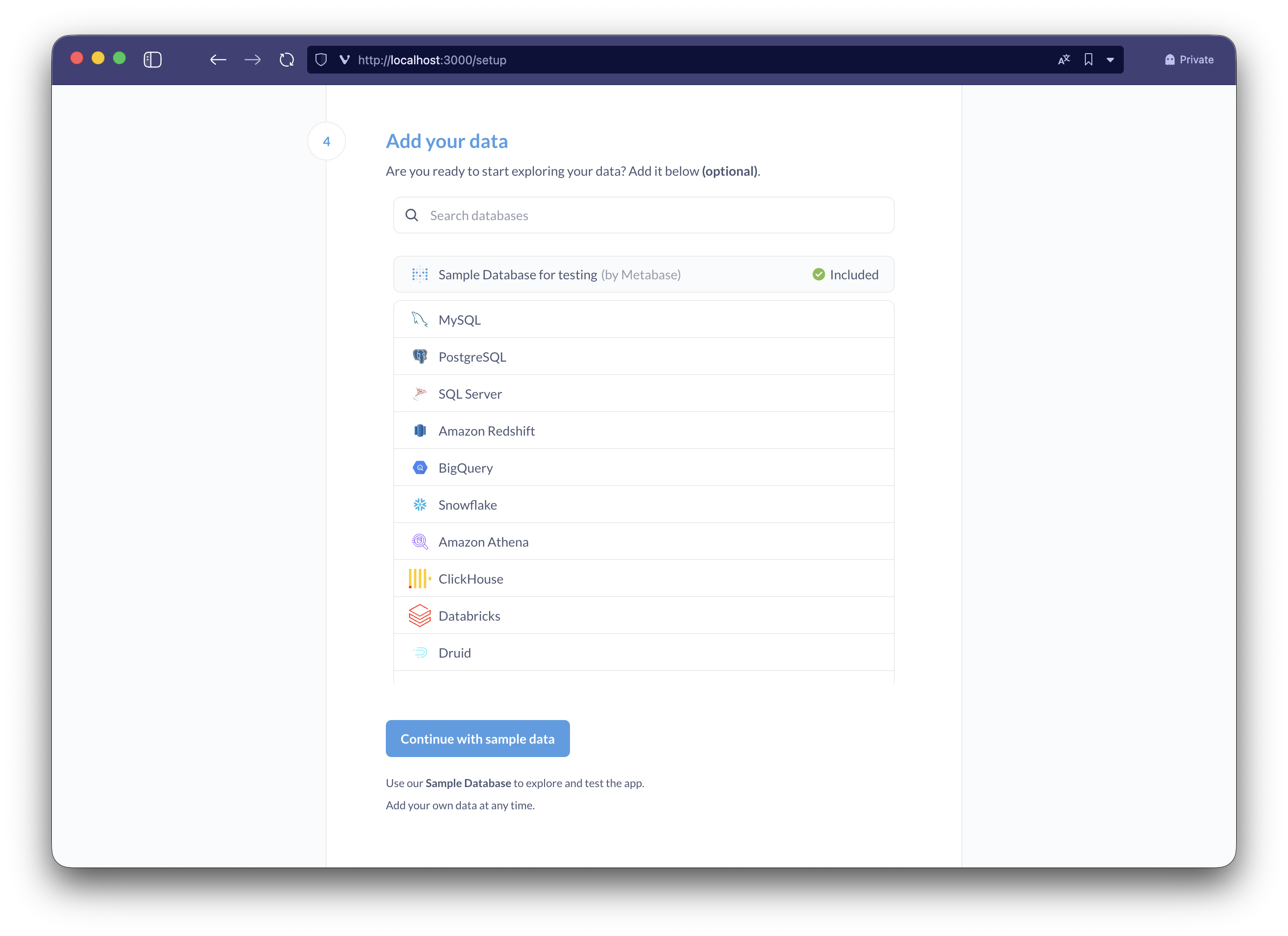1288x936 pixels.
Task: Click the MySQL dolphin icon
Action: (x=420, y=320)
